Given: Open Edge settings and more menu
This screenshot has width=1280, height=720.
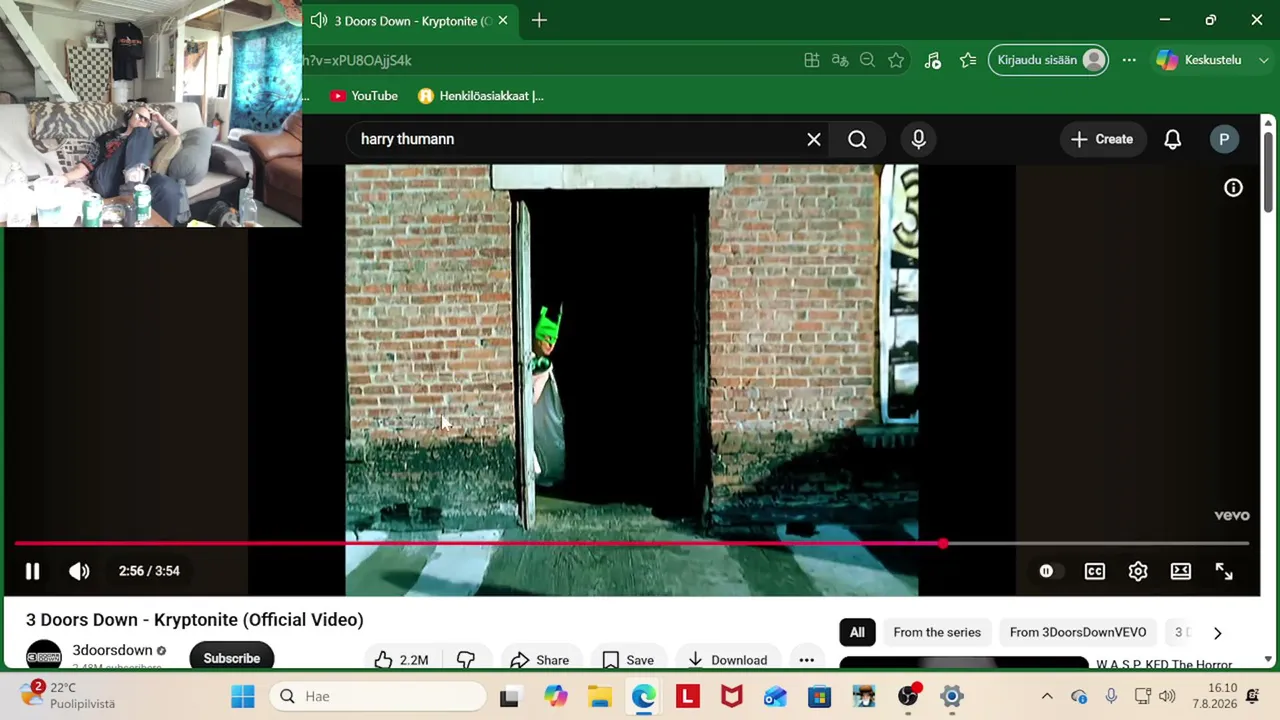Looking at the screenshot, I should tap(1129, 60).
